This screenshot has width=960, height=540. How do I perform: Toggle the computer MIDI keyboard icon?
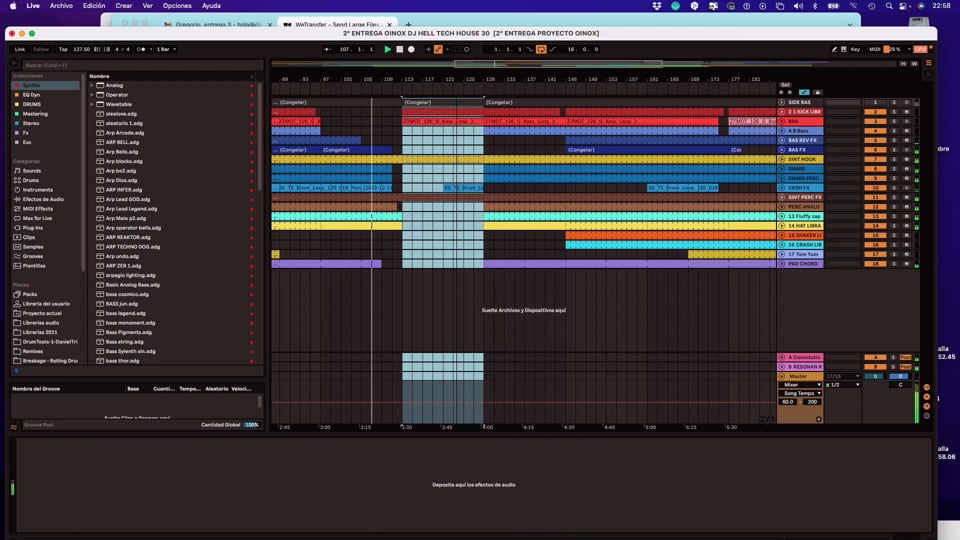pos(844,49)
